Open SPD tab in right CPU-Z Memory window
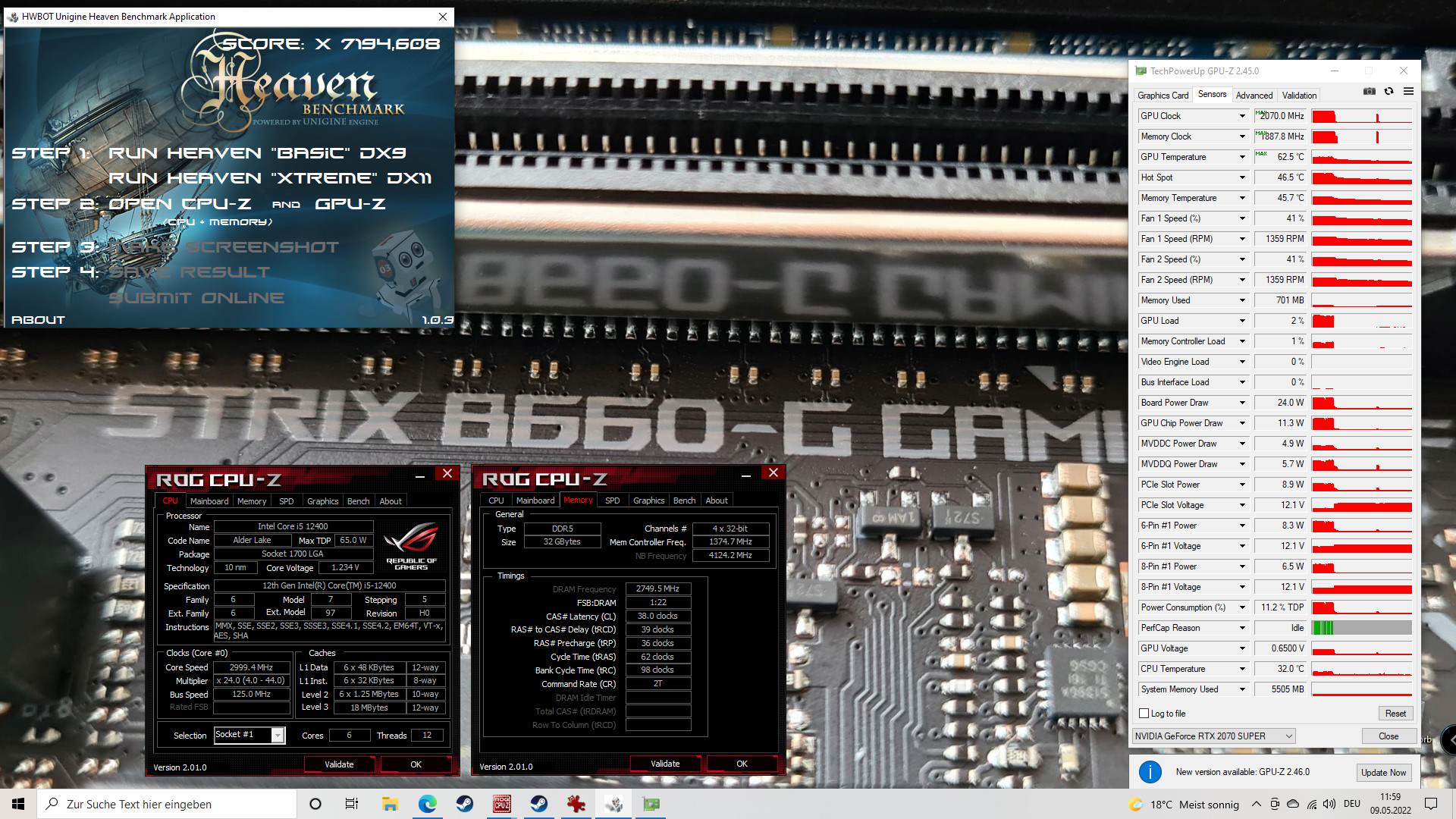Screen dimensions: 1456x819 (613, 500)
